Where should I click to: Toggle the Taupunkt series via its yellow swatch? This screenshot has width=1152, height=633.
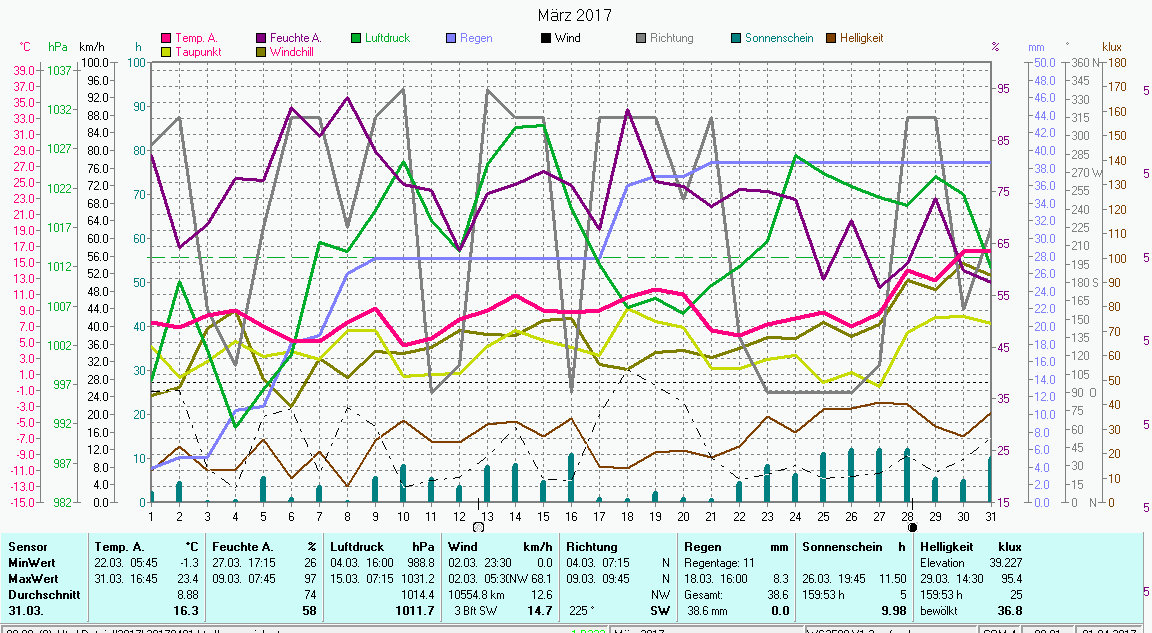coord(167,51)
